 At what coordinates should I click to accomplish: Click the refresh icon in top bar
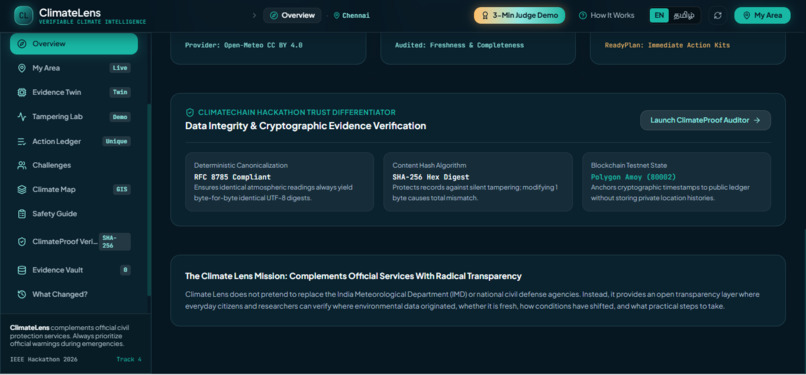point(718,15)
